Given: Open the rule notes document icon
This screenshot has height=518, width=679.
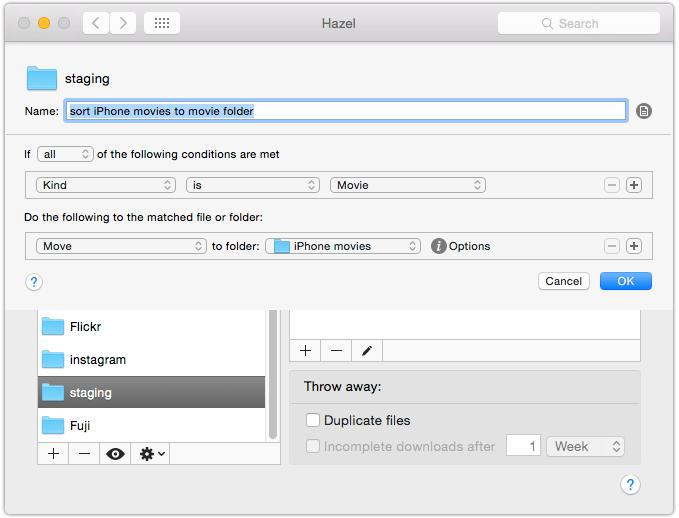Looking at the screenshot, I should (x=643, y=111).
